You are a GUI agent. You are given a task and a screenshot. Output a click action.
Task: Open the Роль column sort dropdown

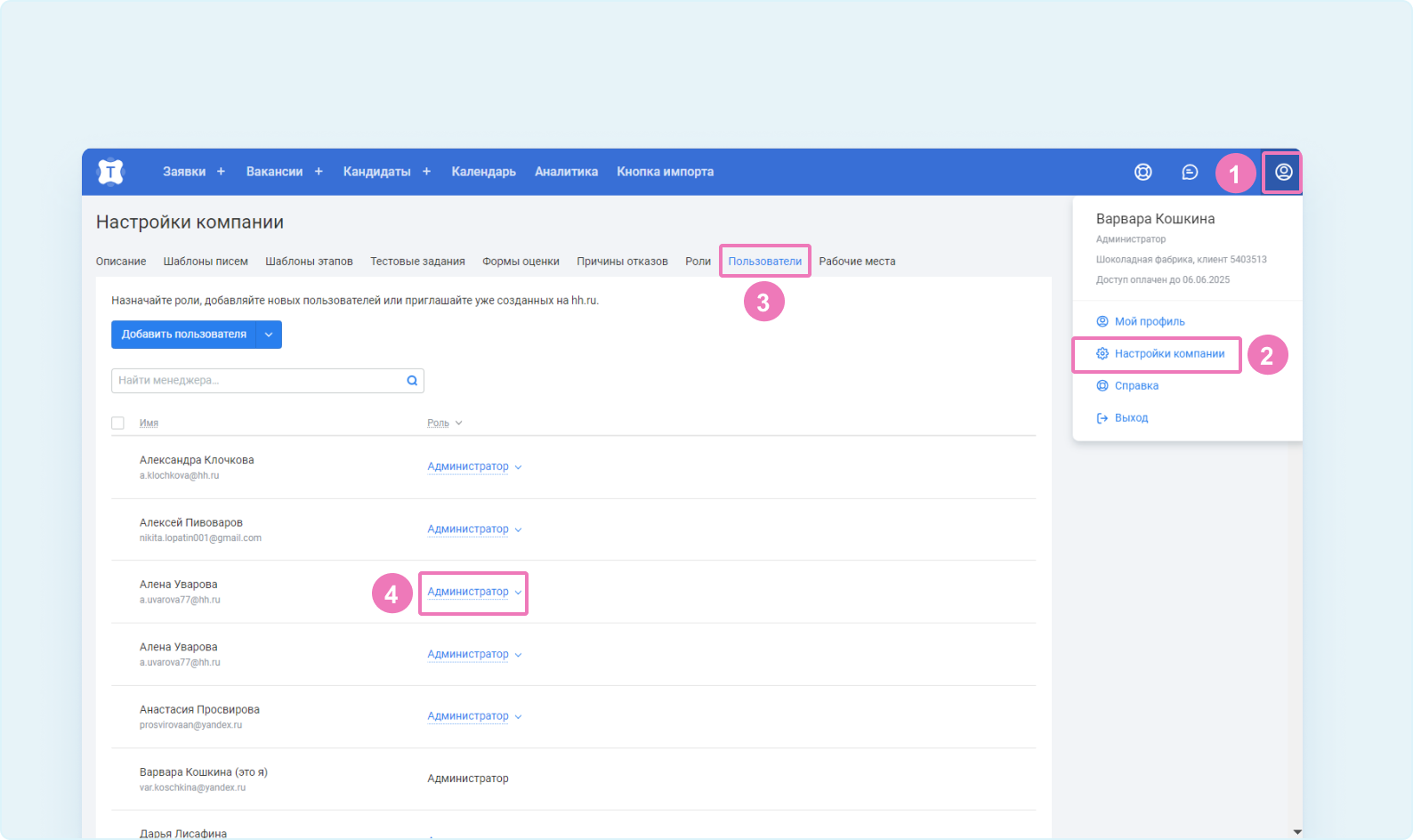click(x=458, y=423)
